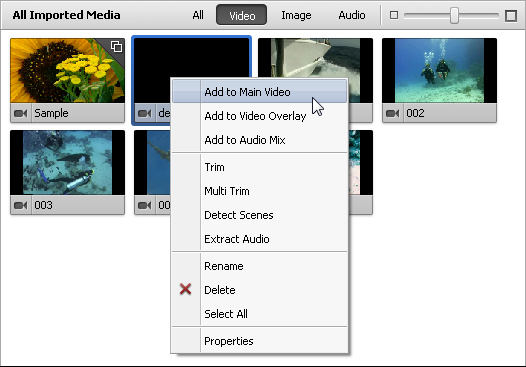Choose Extract Audio
The image size is (526, 367).
click(259, 239)
